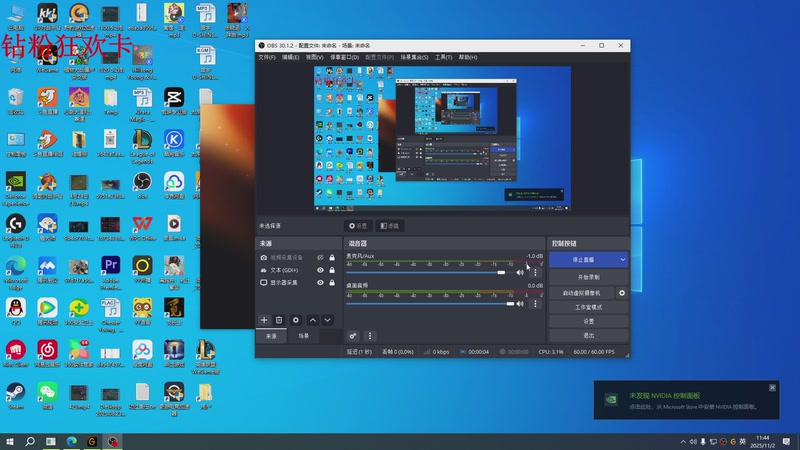
Task: Select the 显示器采集 source row
Action: pyautogui.click(x=298, y=282)
